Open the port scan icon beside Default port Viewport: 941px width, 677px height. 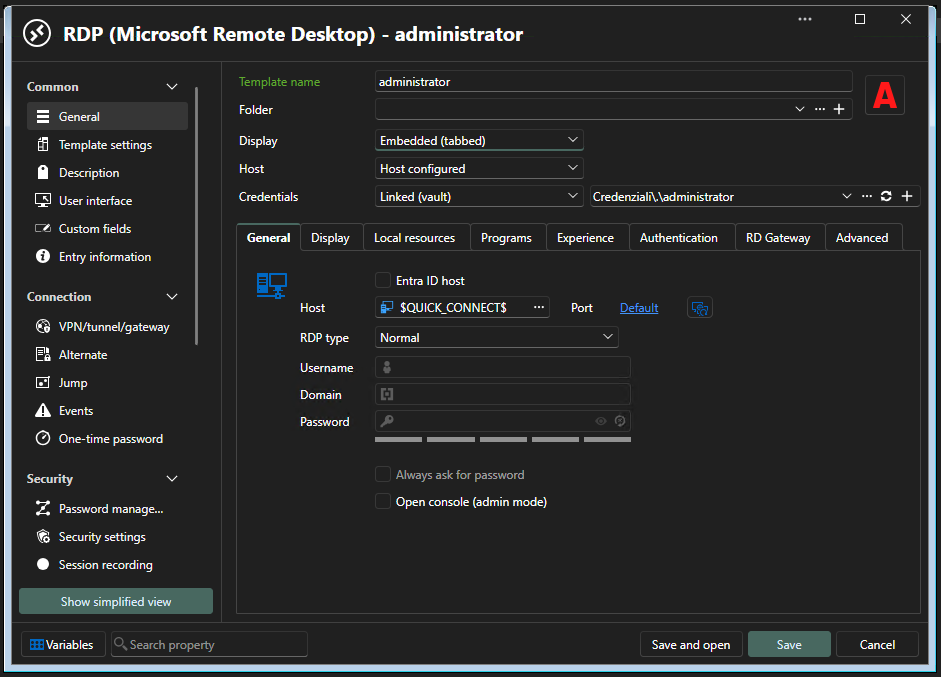point(699,308)
